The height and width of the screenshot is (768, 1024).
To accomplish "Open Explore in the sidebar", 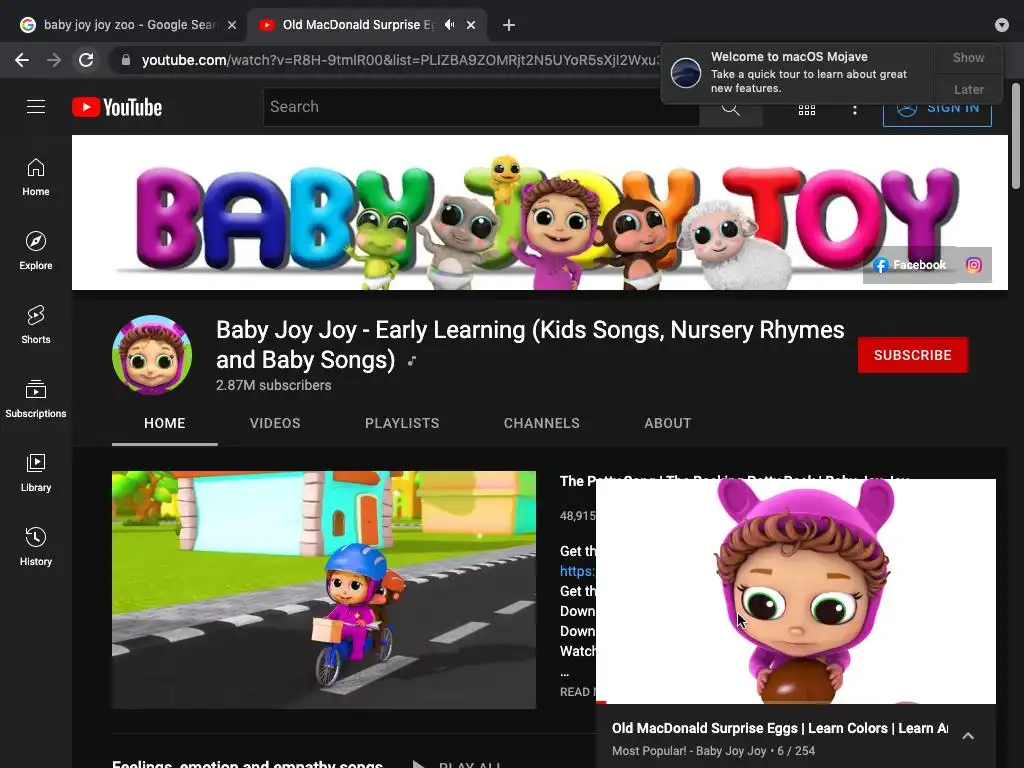I will (x=36, y=251).
